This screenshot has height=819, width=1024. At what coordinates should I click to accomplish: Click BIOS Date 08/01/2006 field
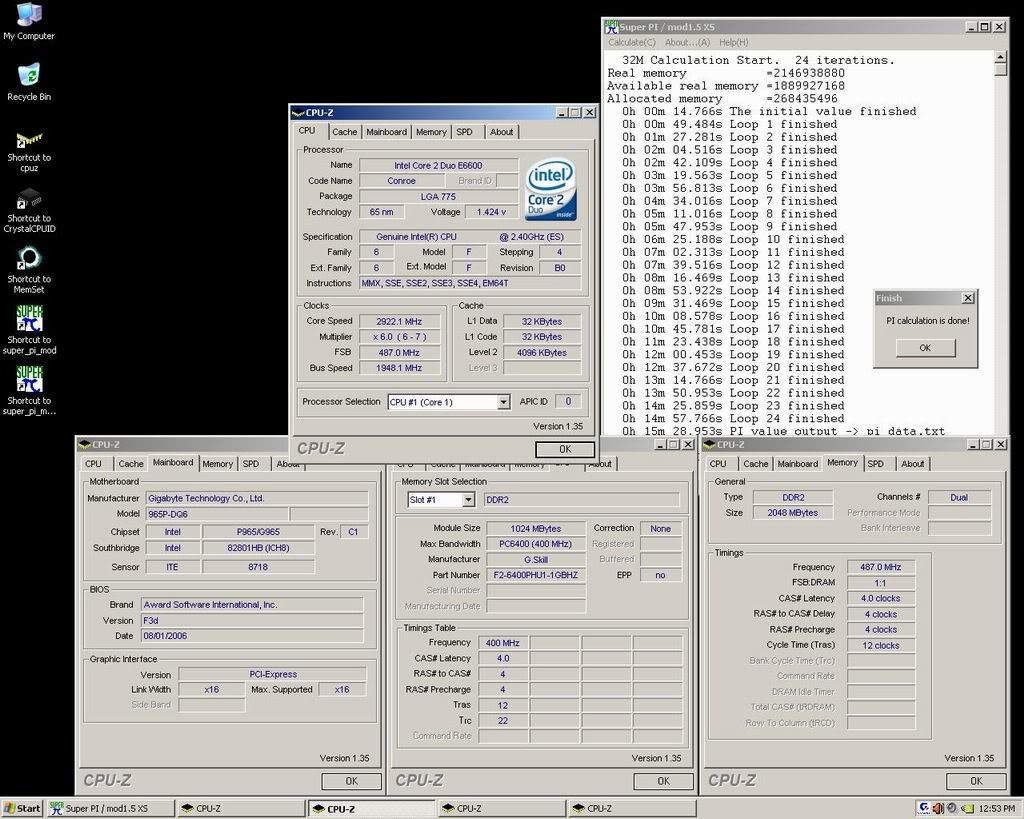(x=252, y=636)
